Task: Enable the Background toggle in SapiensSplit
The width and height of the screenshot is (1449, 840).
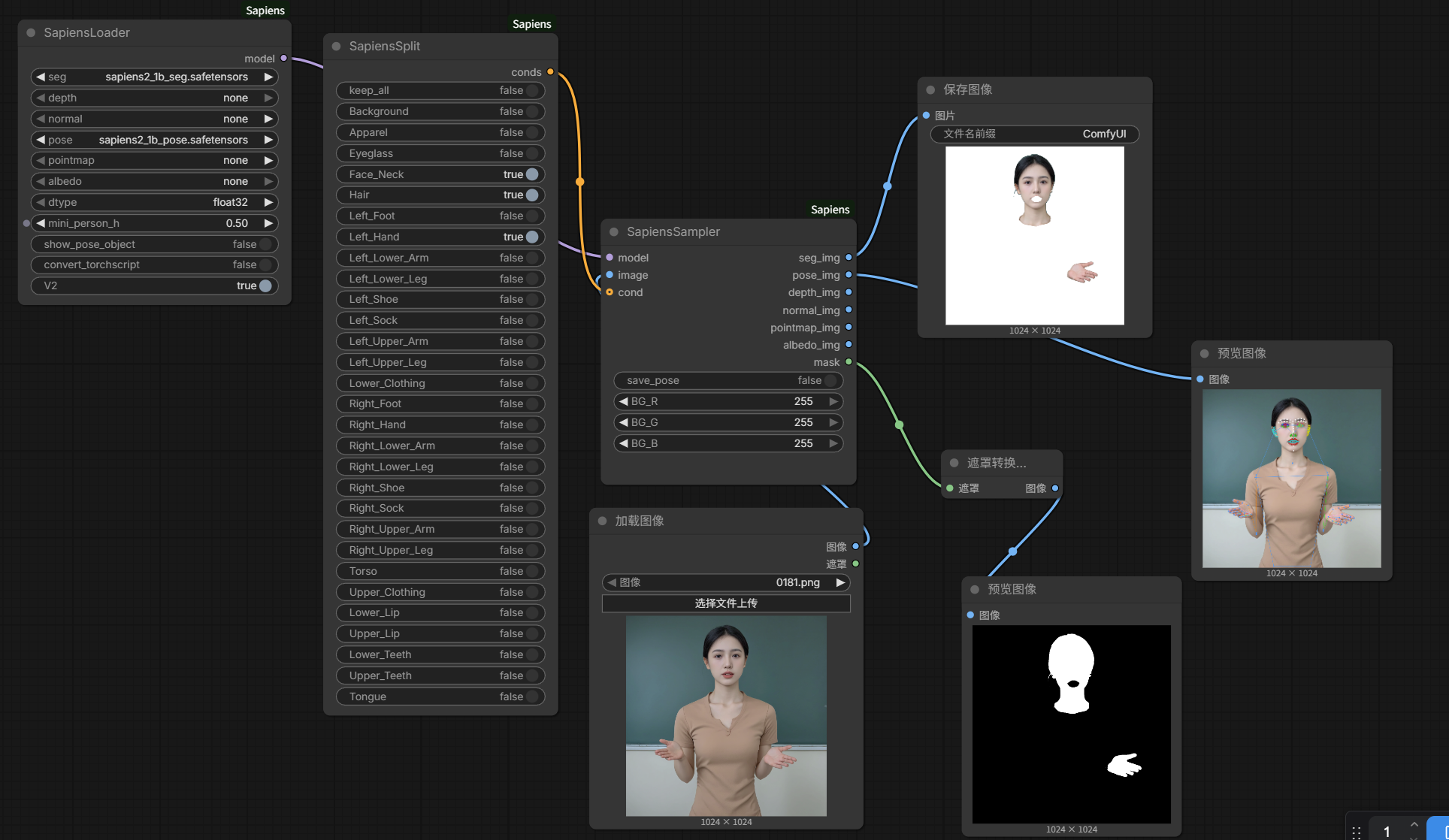Action: (532, 111)
